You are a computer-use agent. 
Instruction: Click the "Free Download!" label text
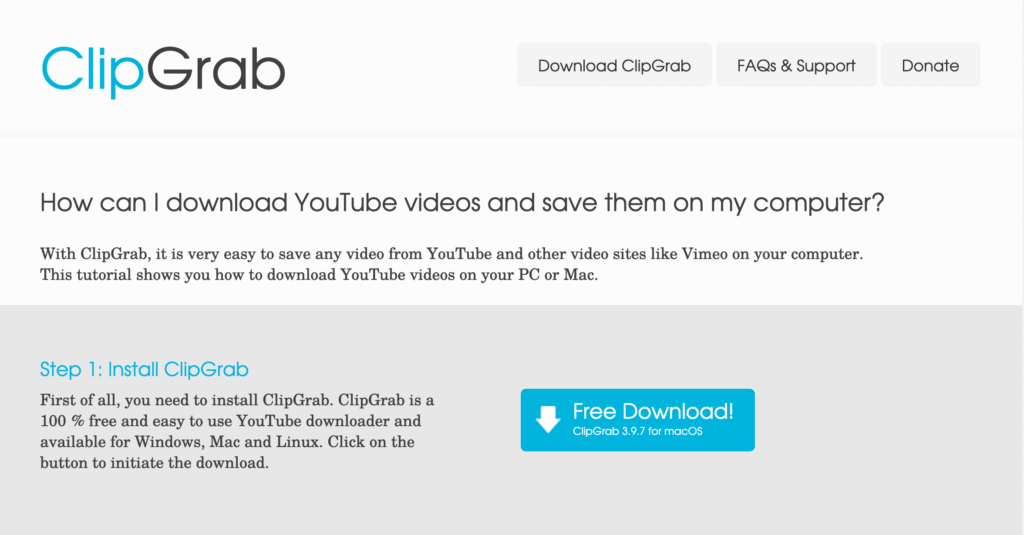click(653, 412)
